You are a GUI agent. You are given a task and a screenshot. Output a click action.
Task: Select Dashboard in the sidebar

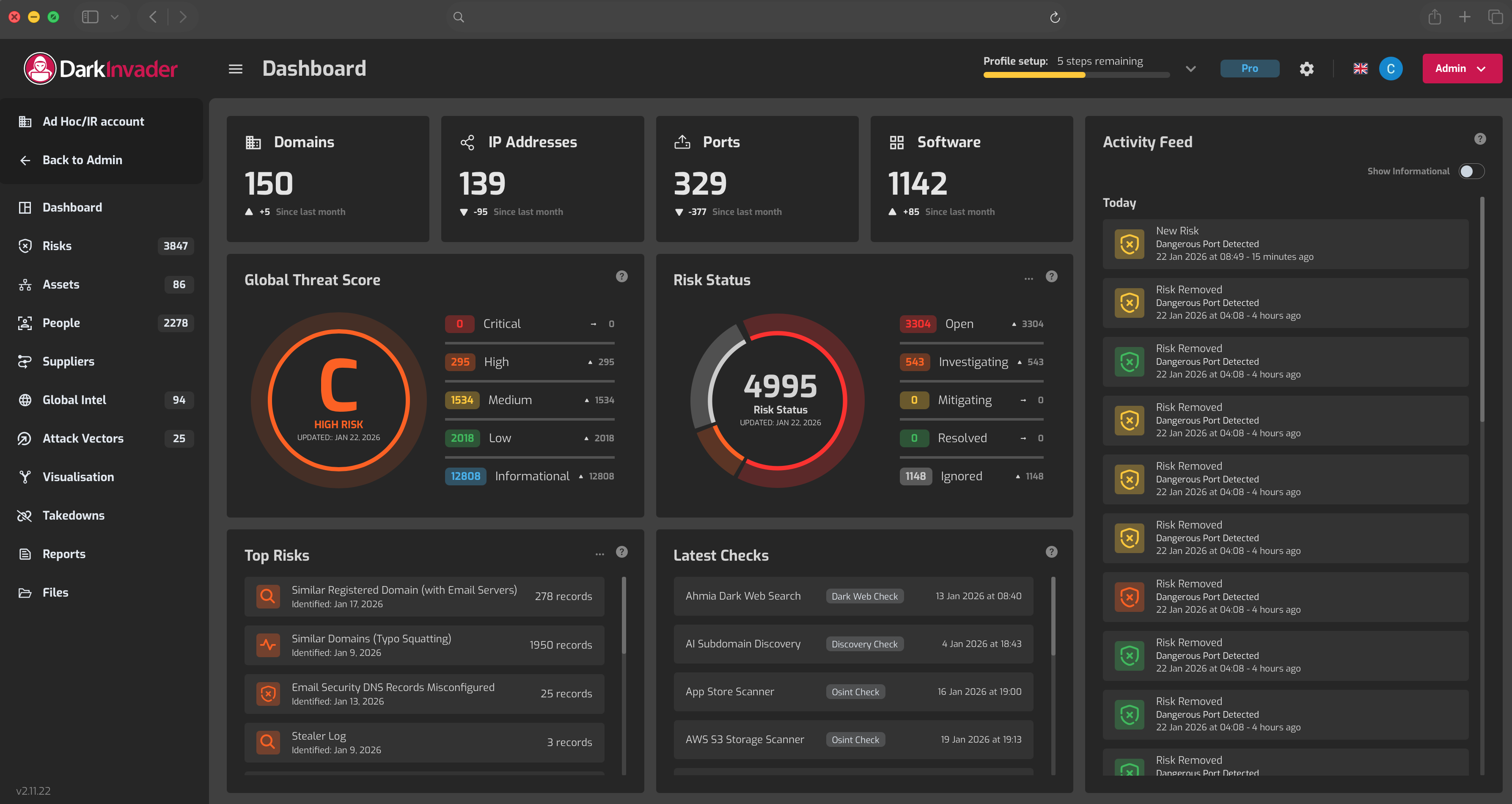71,207
